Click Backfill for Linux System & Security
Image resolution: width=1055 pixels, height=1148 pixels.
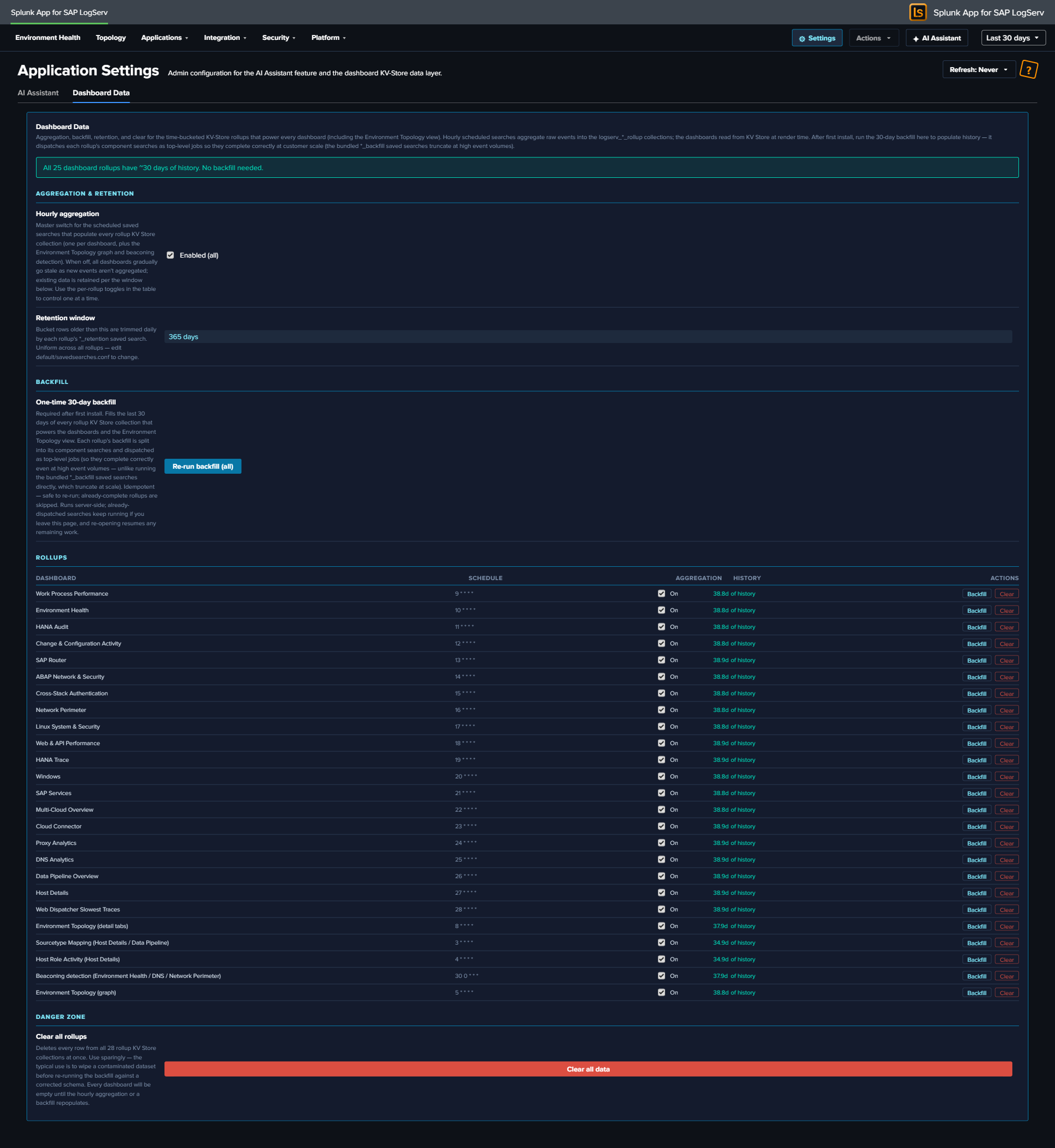tap(976, 726)
